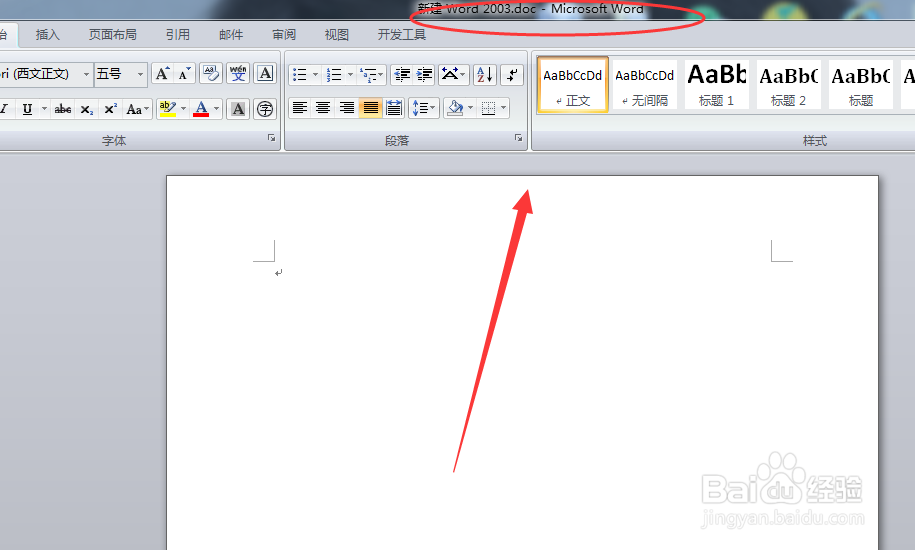Open the Numbering dropdown arrow

(350, 74)
